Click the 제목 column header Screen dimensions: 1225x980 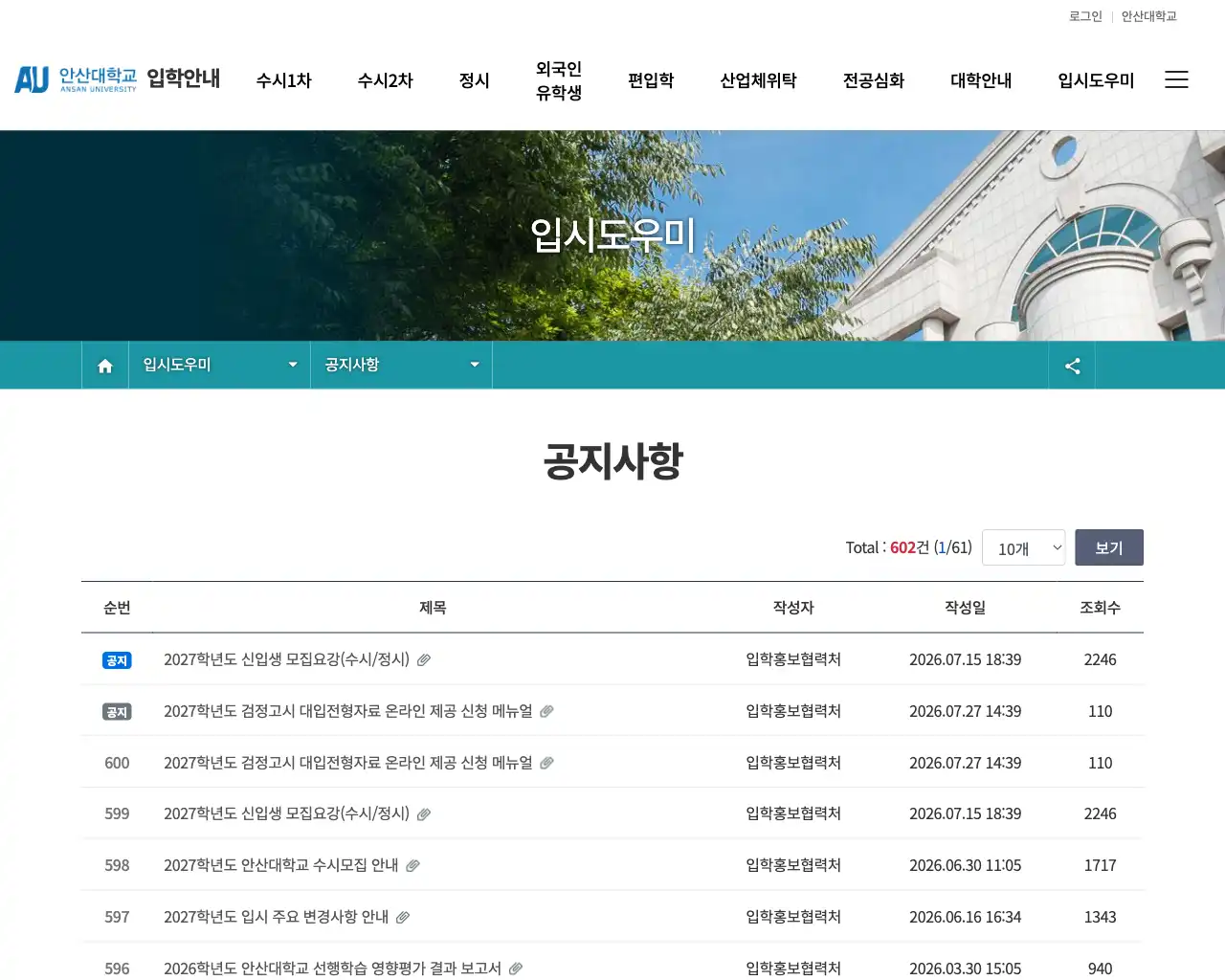(433, 608)
